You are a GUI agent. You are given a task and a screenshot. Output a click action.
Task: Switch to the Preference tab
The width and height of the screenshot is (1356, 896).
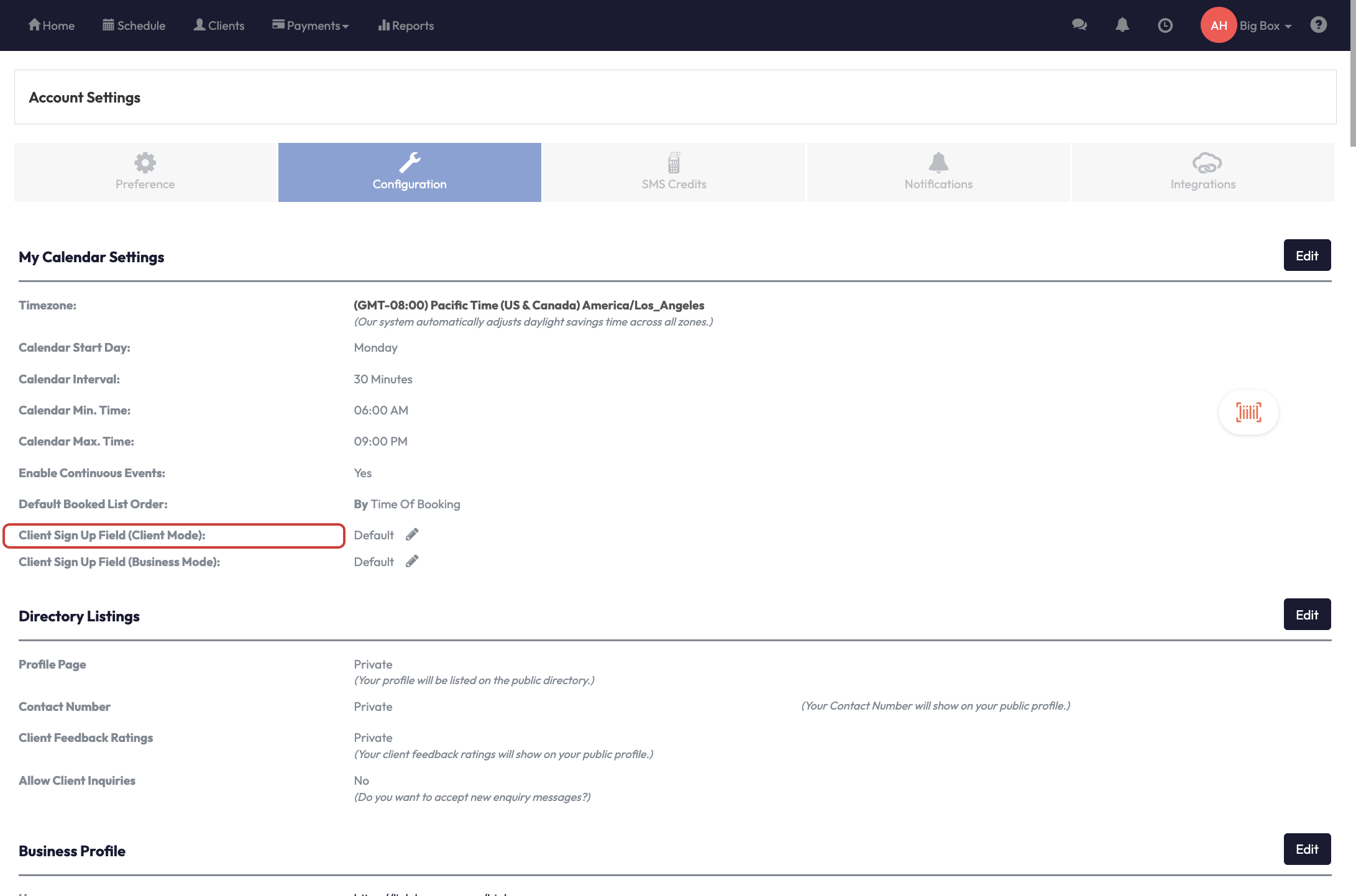145,172
